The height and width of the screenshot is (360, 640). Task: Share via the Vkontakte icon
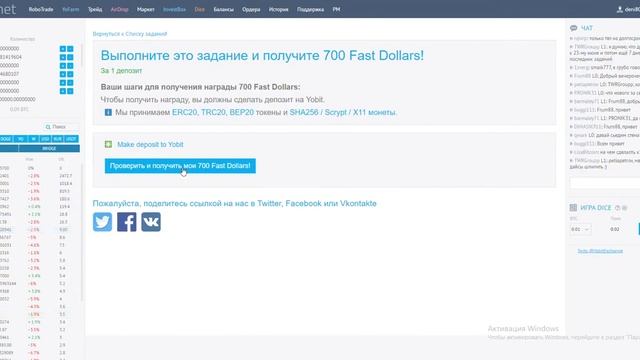151,222
